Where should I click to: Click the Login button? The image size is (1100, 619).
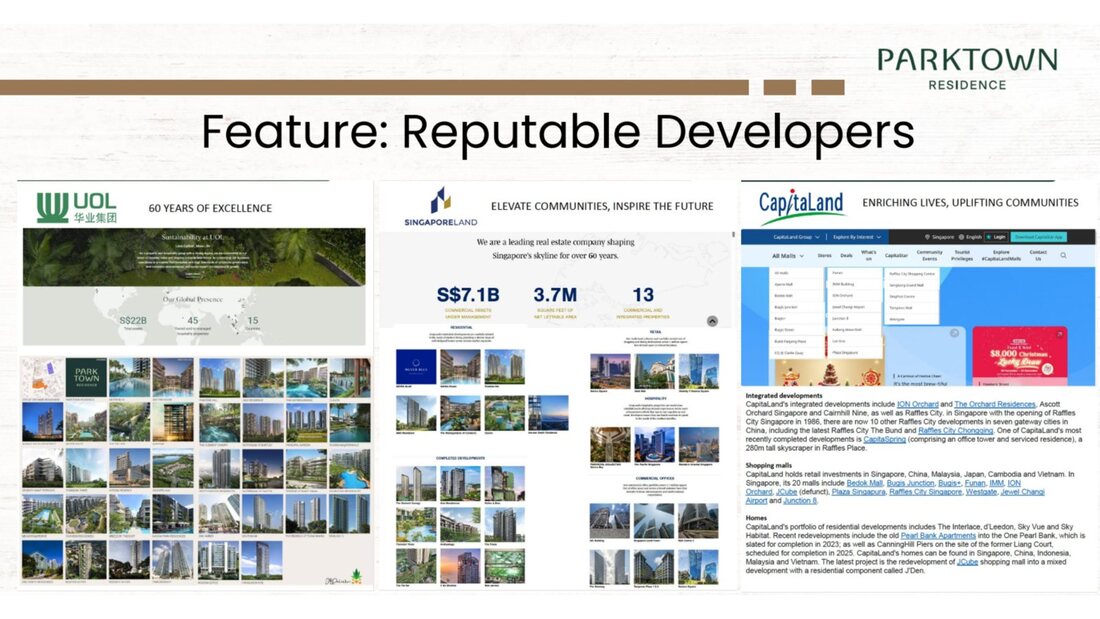click(996, 237)
